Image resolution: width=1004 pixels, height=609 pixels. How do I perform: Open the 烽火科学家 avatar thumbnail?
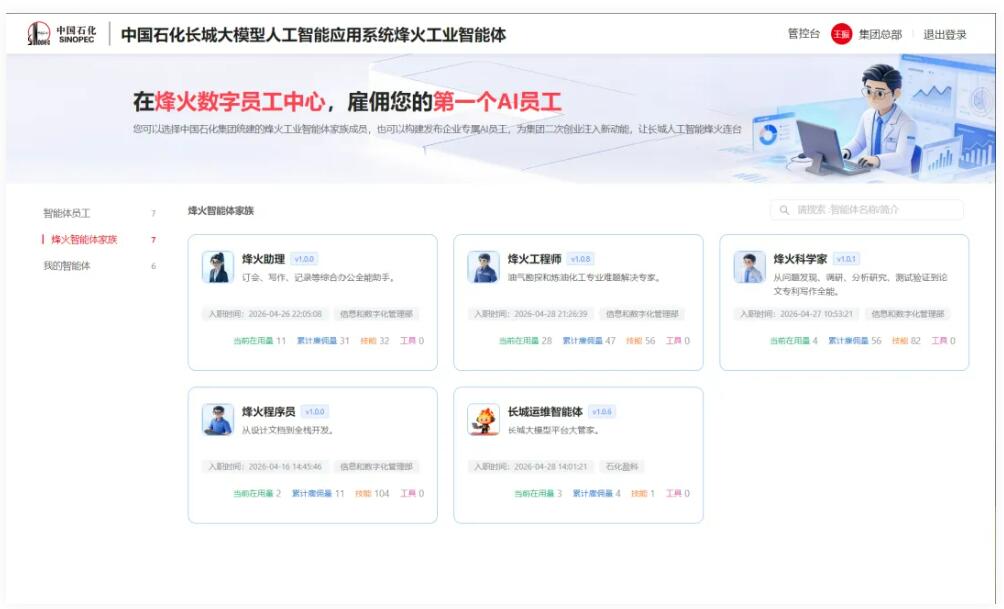point(749,267)
